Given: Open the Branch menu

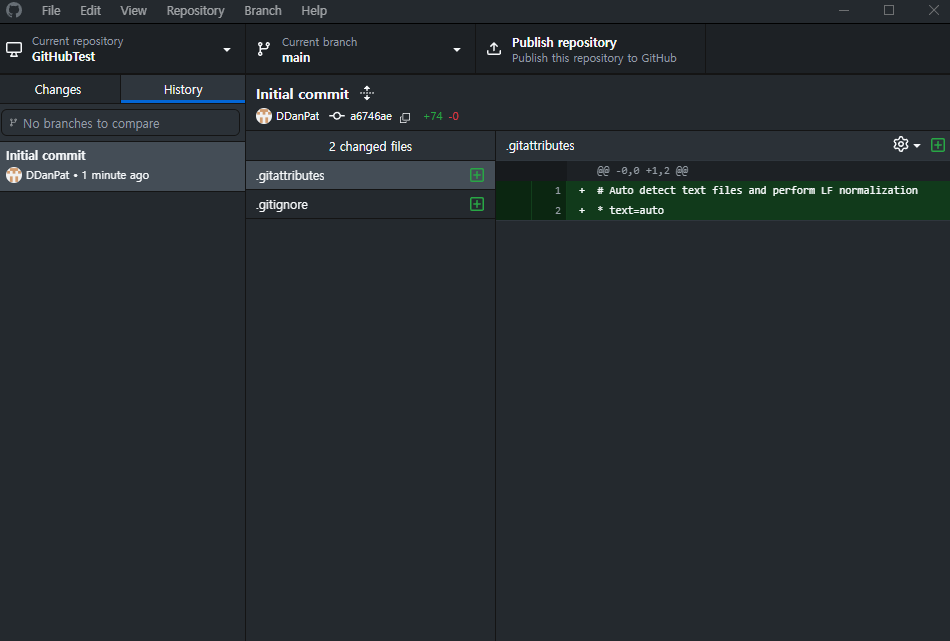Looking at the screenshot, I should [x=263, y=11].
